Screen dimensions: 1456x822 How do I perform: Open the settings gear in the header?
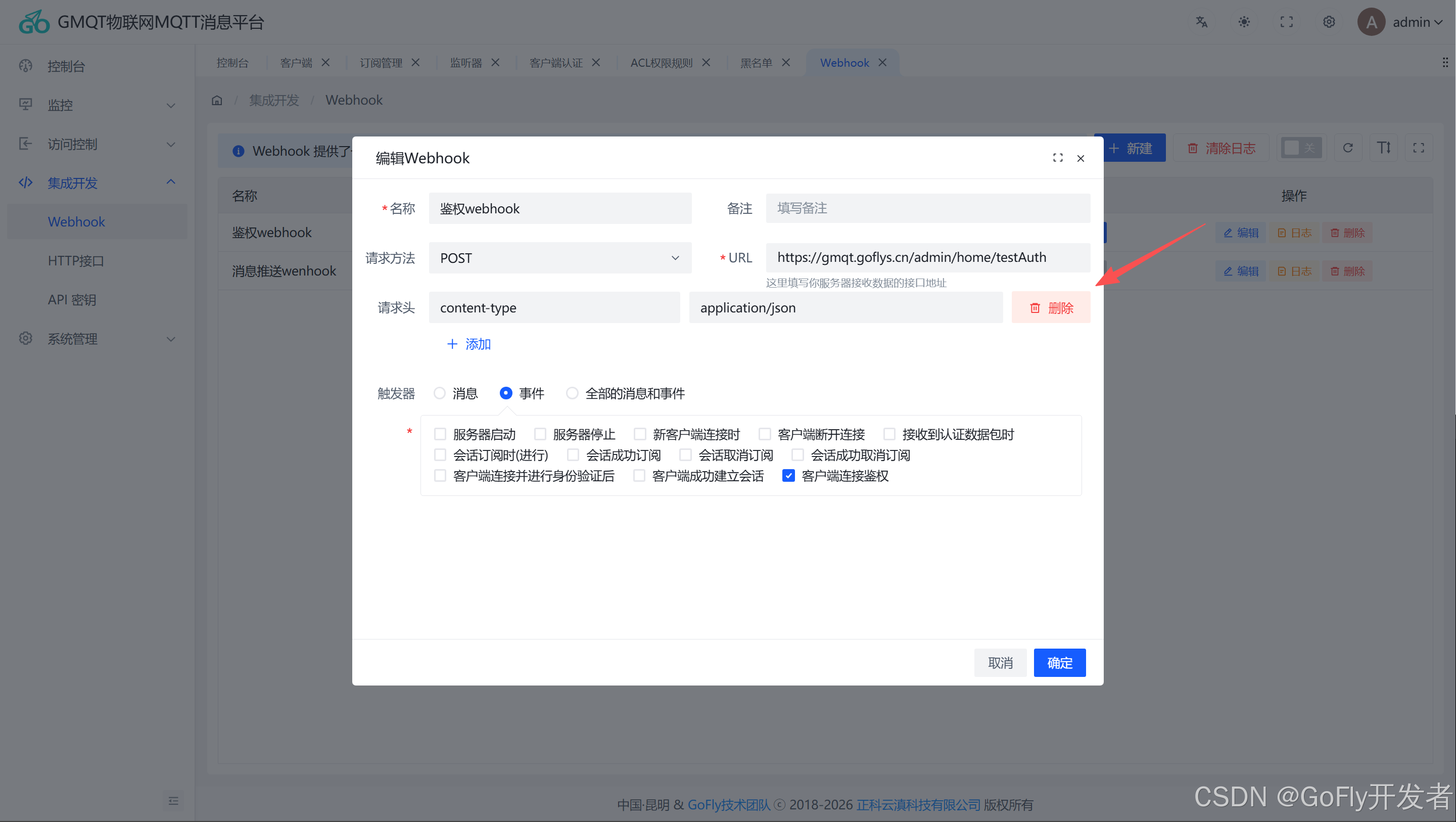1329,22
